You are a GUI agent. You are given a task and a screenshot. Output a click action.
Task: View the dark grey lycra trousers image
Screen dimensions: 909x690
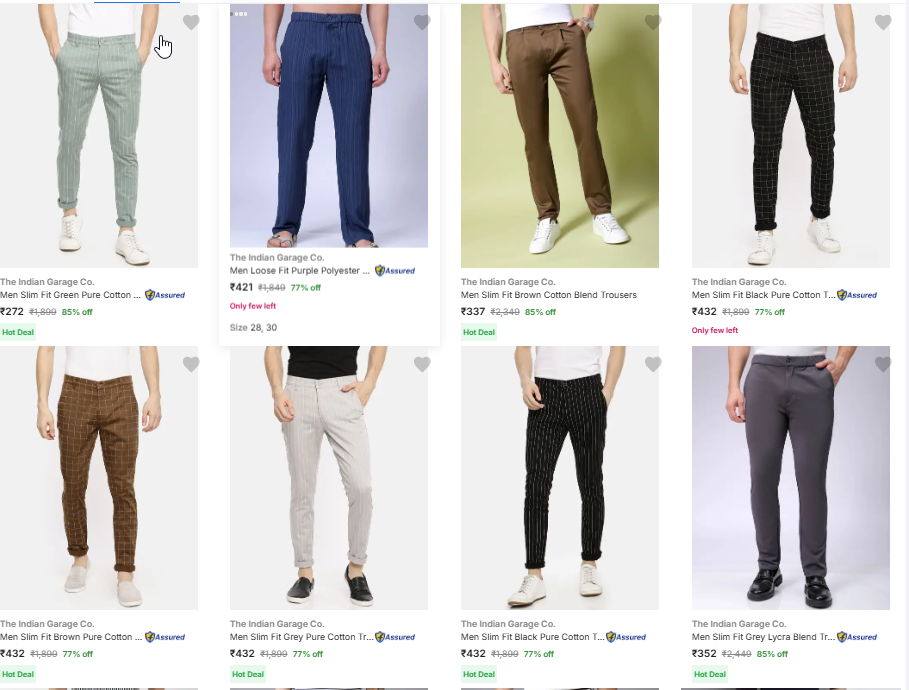tap(790, 478)
